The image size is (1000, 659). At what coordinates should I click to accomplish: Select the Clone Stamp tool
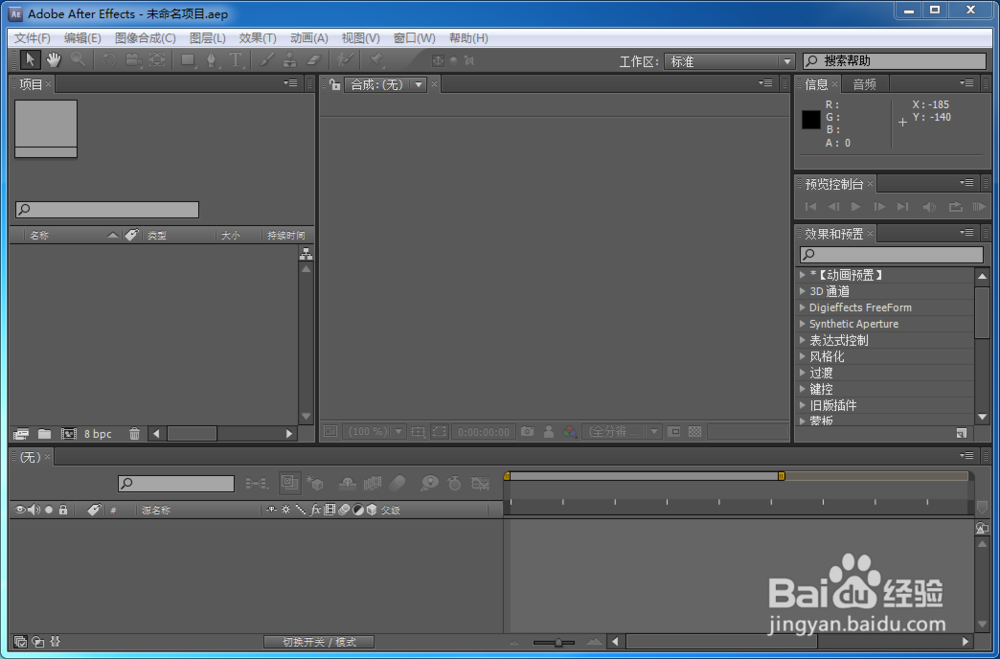(290, 61)
